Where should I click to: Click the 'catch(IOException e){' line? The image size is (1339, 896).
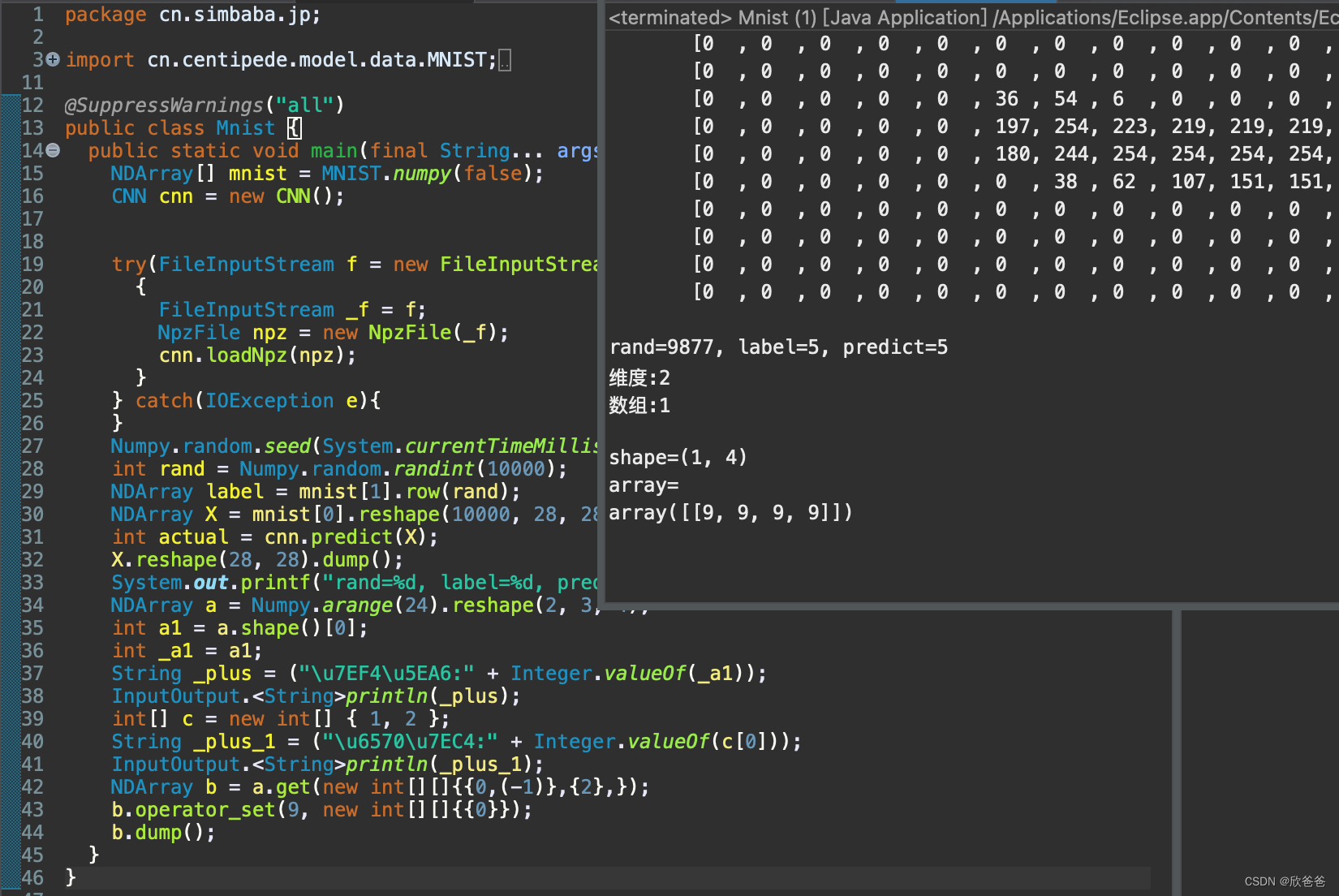(247, 400)
